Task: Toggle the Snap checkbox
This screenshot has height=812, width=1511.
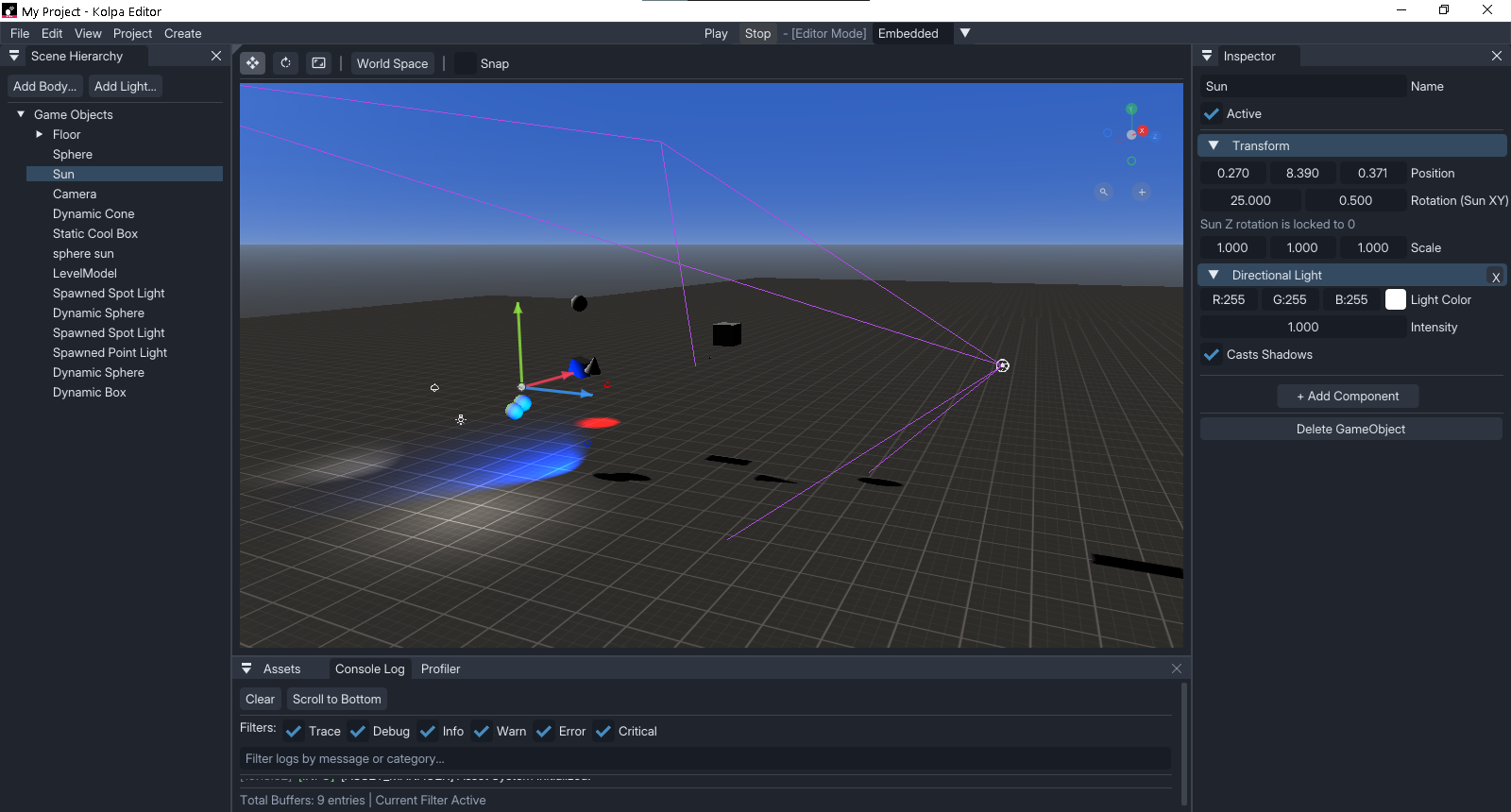Action: click(466, 63)
